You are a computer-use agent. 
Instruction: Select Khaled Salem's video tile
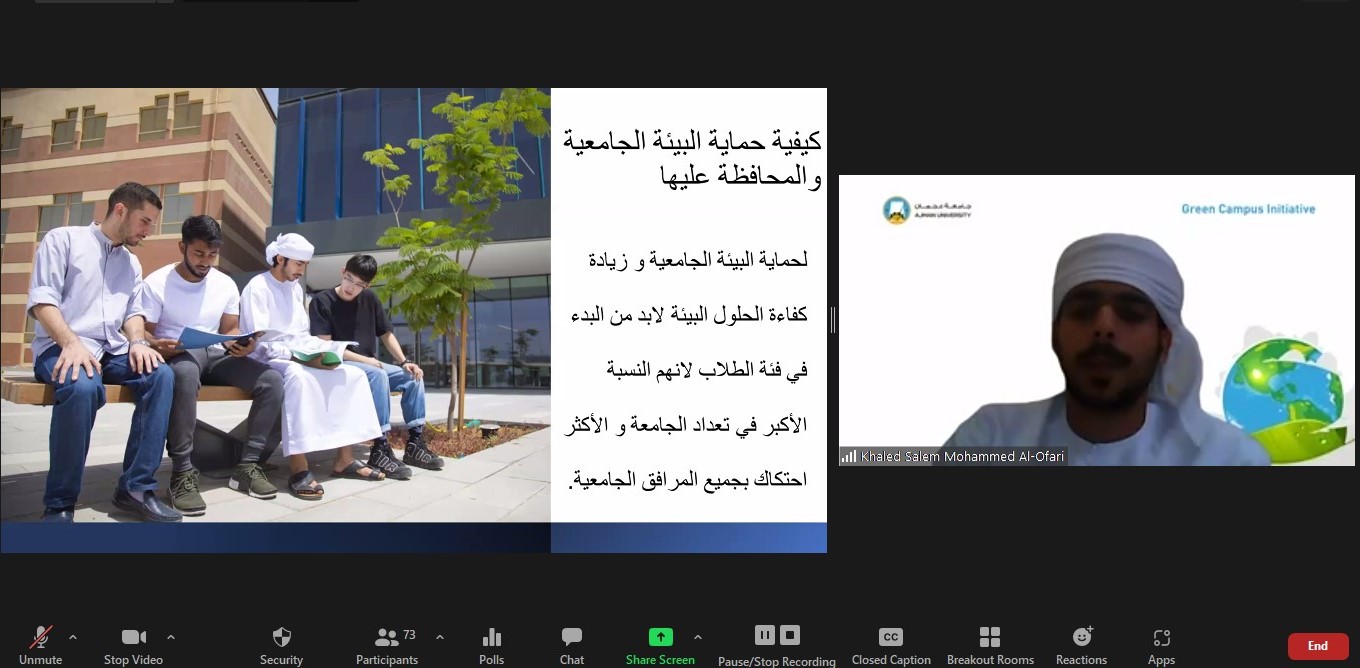1097,320
